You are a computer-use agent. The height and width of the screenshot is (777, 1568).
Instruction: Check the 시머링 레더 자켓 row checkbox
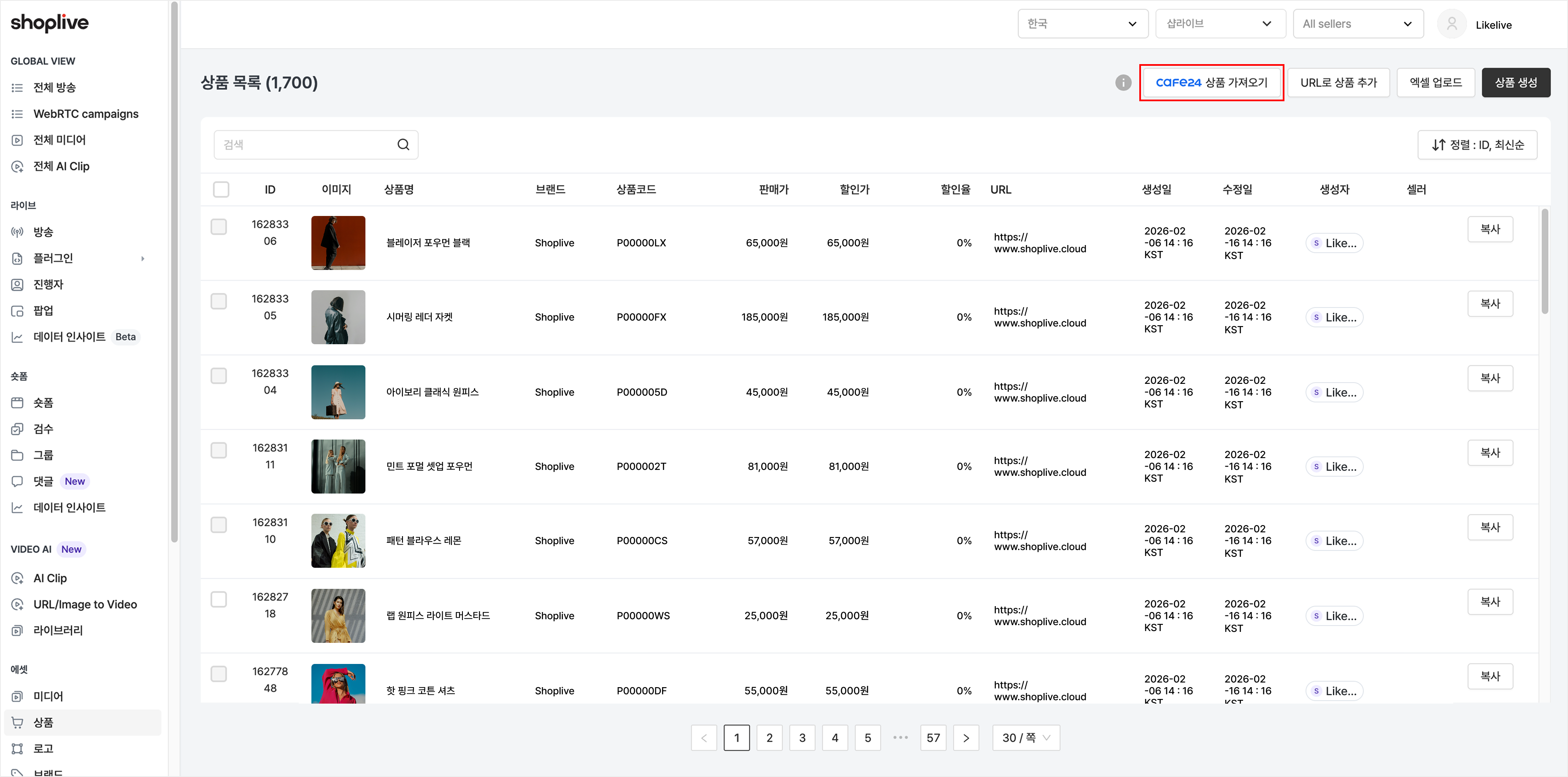219,301
